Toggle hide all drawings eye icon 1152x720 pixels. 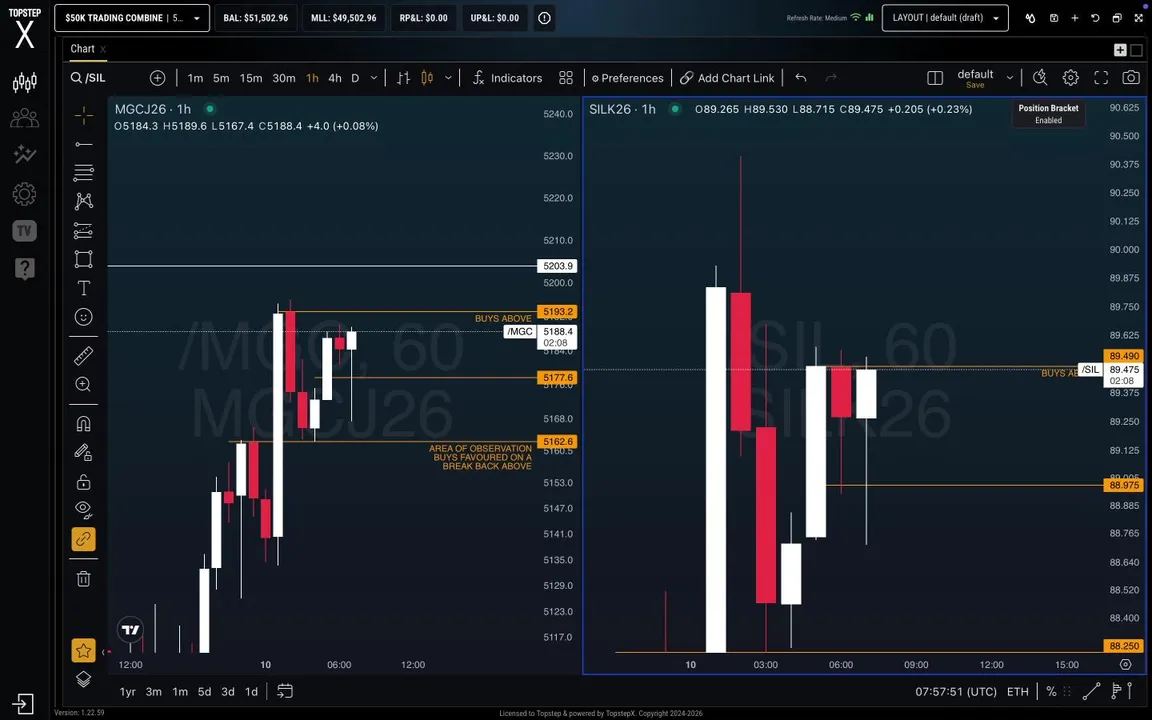pos(84,509)
